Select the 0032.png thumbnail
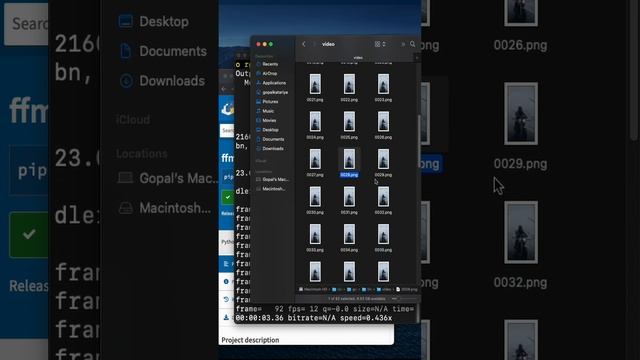 coord(383,197)
